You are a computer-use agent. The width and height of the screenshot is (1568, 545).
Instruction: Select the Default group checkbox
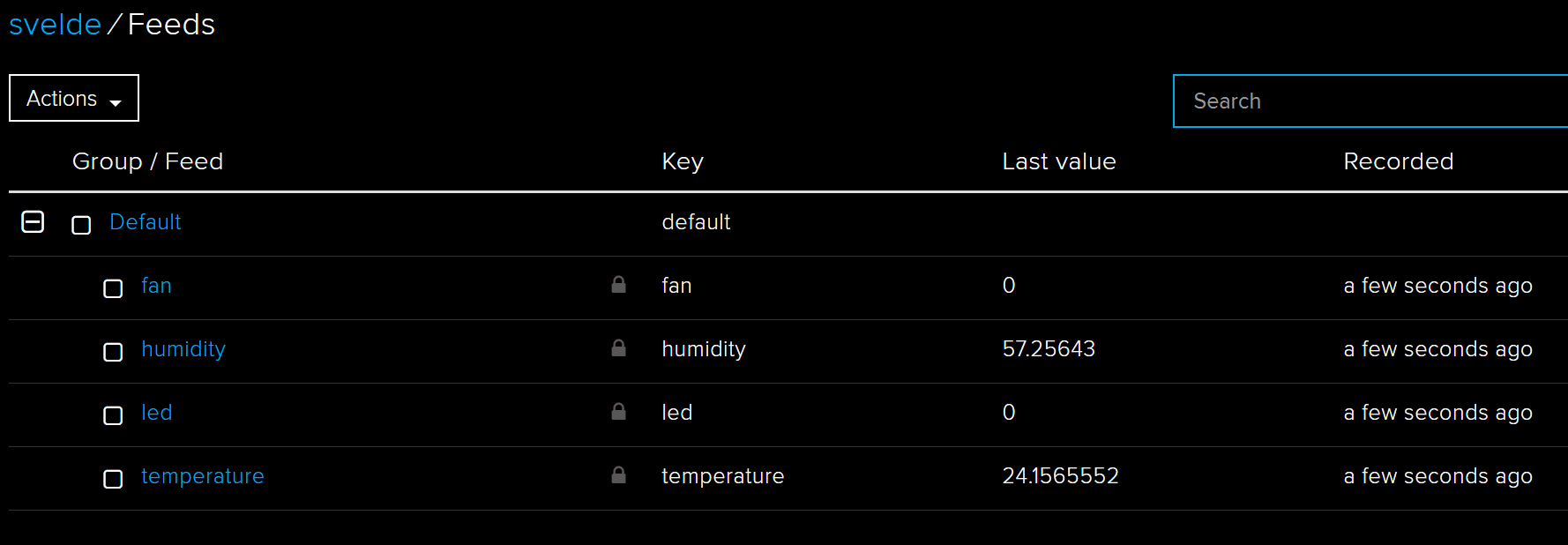click(81, 225)
